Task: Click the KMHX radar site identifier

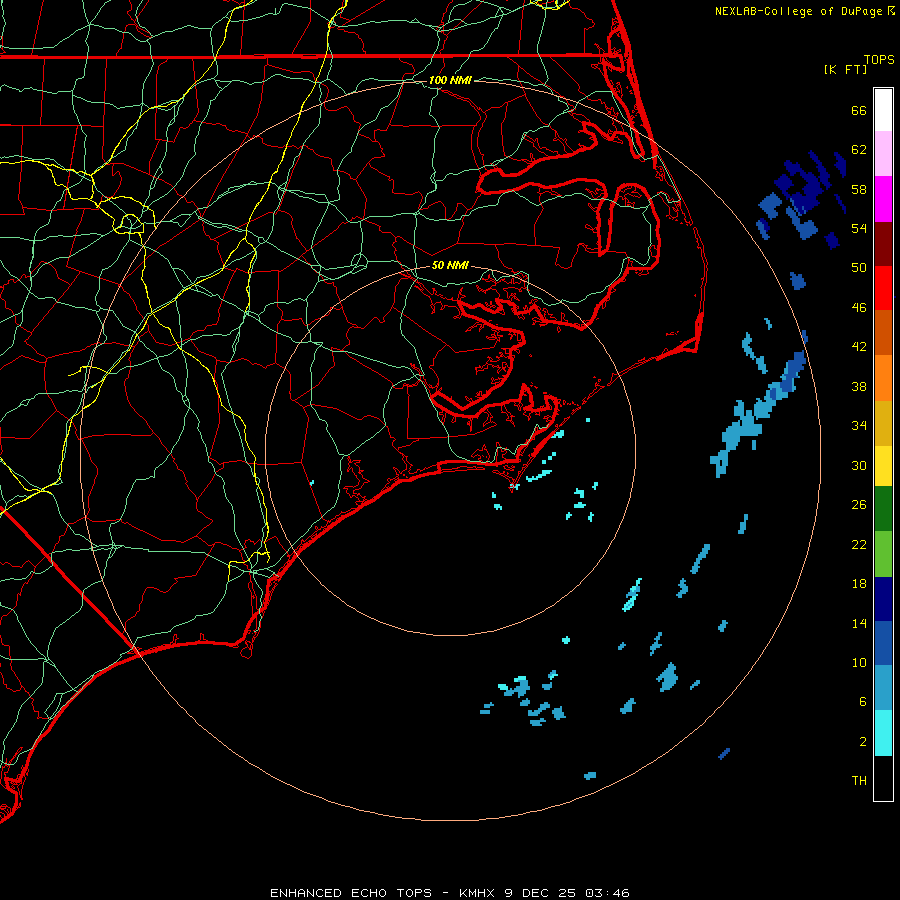Action: [479, 893]
